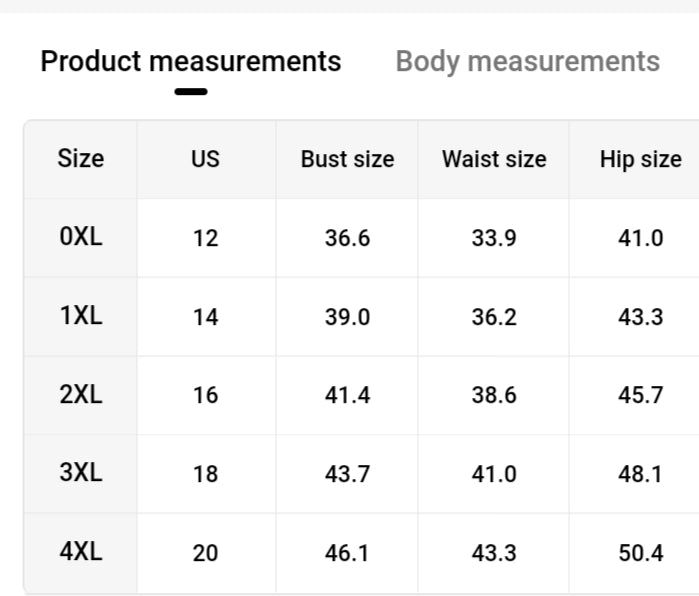Open the Body measurements tab

(527, 62)
